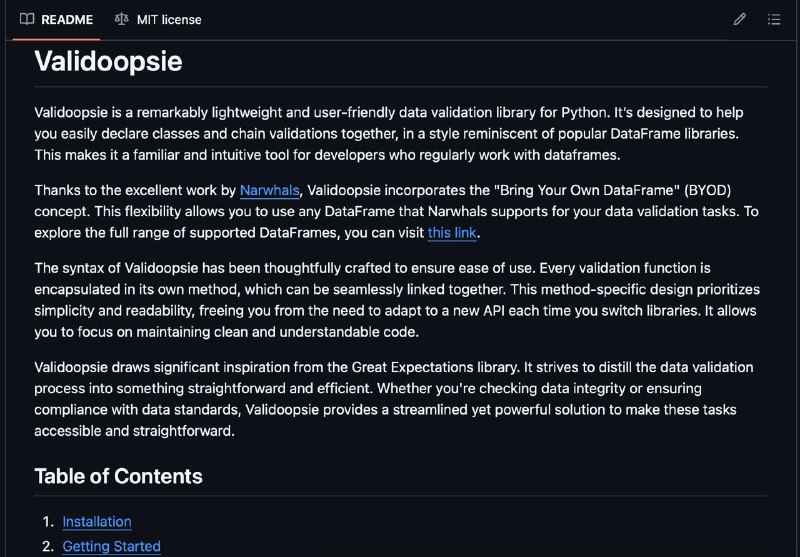Open the outline list icon
800x557 pixels.
[x=773, y=19]
